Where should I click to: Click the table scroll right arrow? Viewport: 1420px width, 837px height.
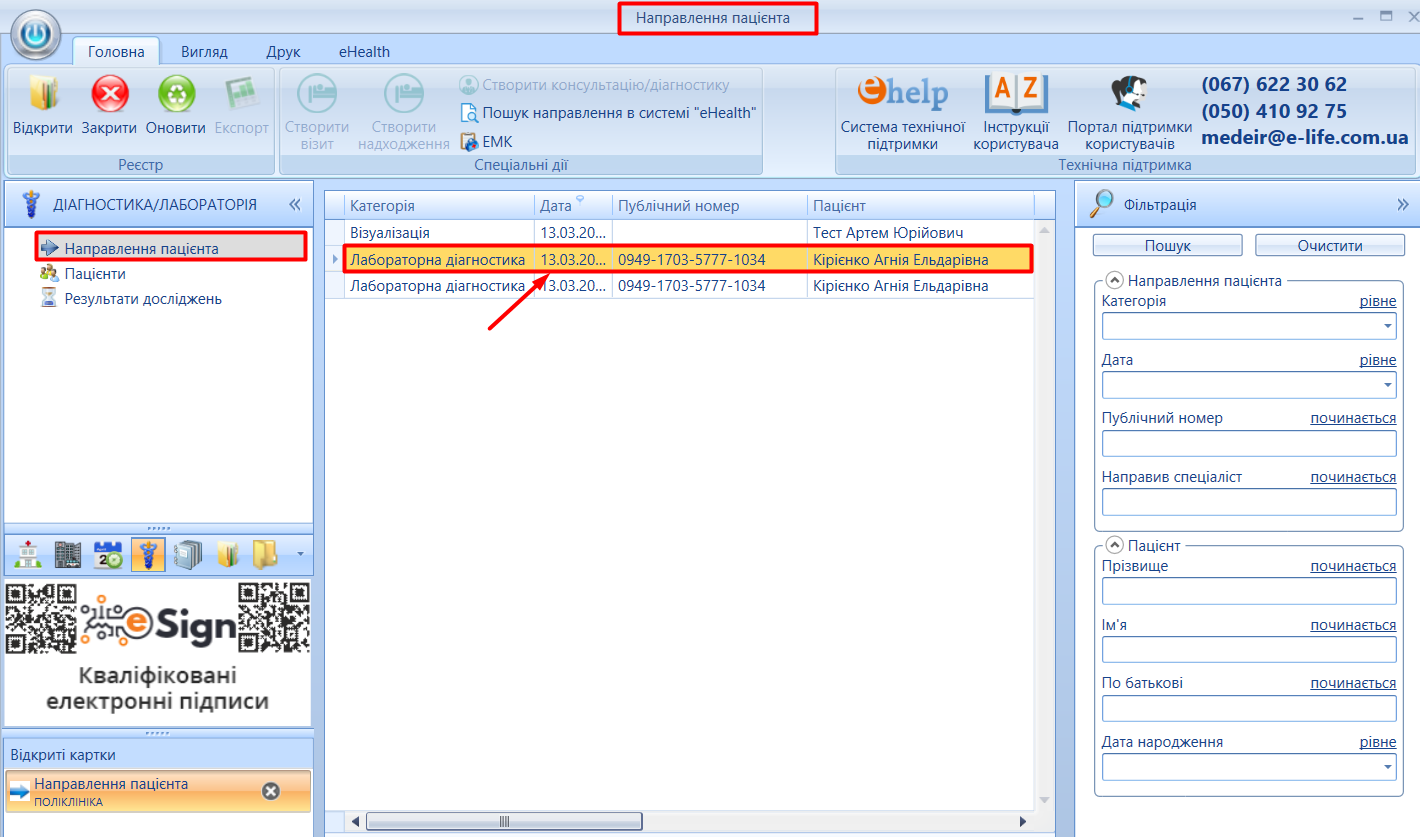click(1023, 821)
